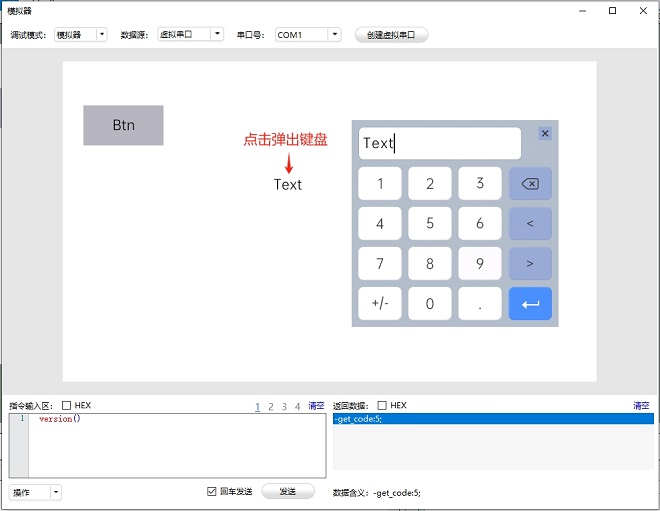Tap keypad digit 6
The image size is (660, 511).
[480, 224]
